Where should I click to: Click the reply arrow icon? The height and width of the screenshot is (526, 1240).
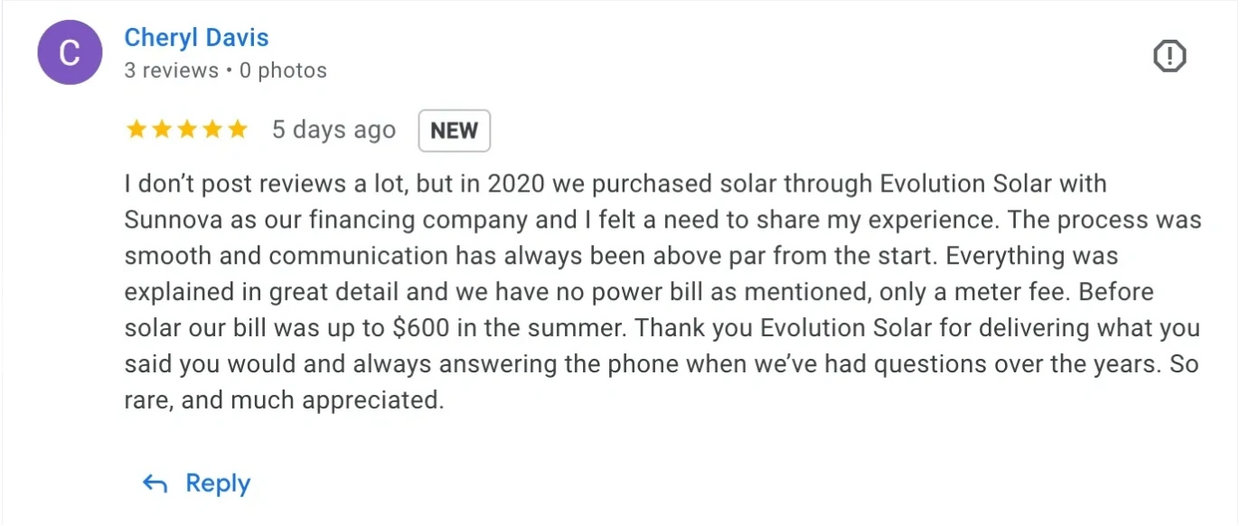pos(155,484)
